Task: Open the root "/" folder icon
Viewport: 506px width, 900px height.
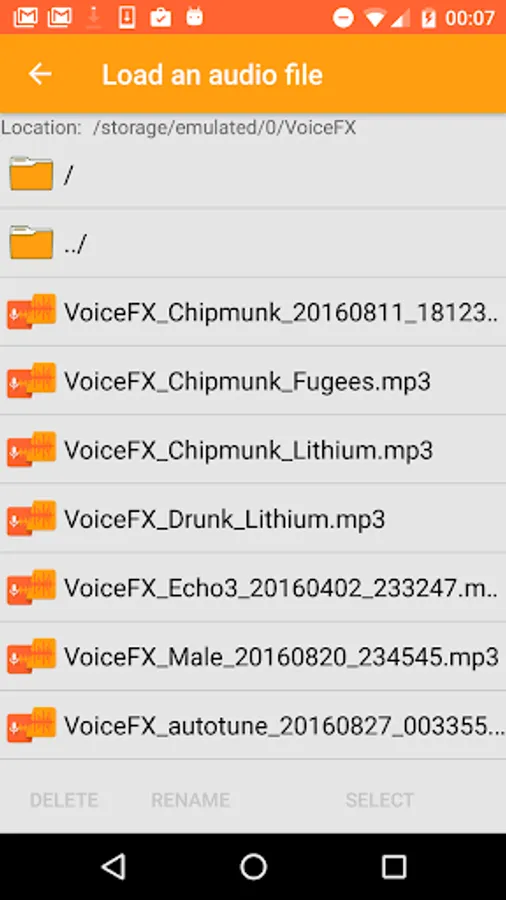Action: click(x=31, y=173)
